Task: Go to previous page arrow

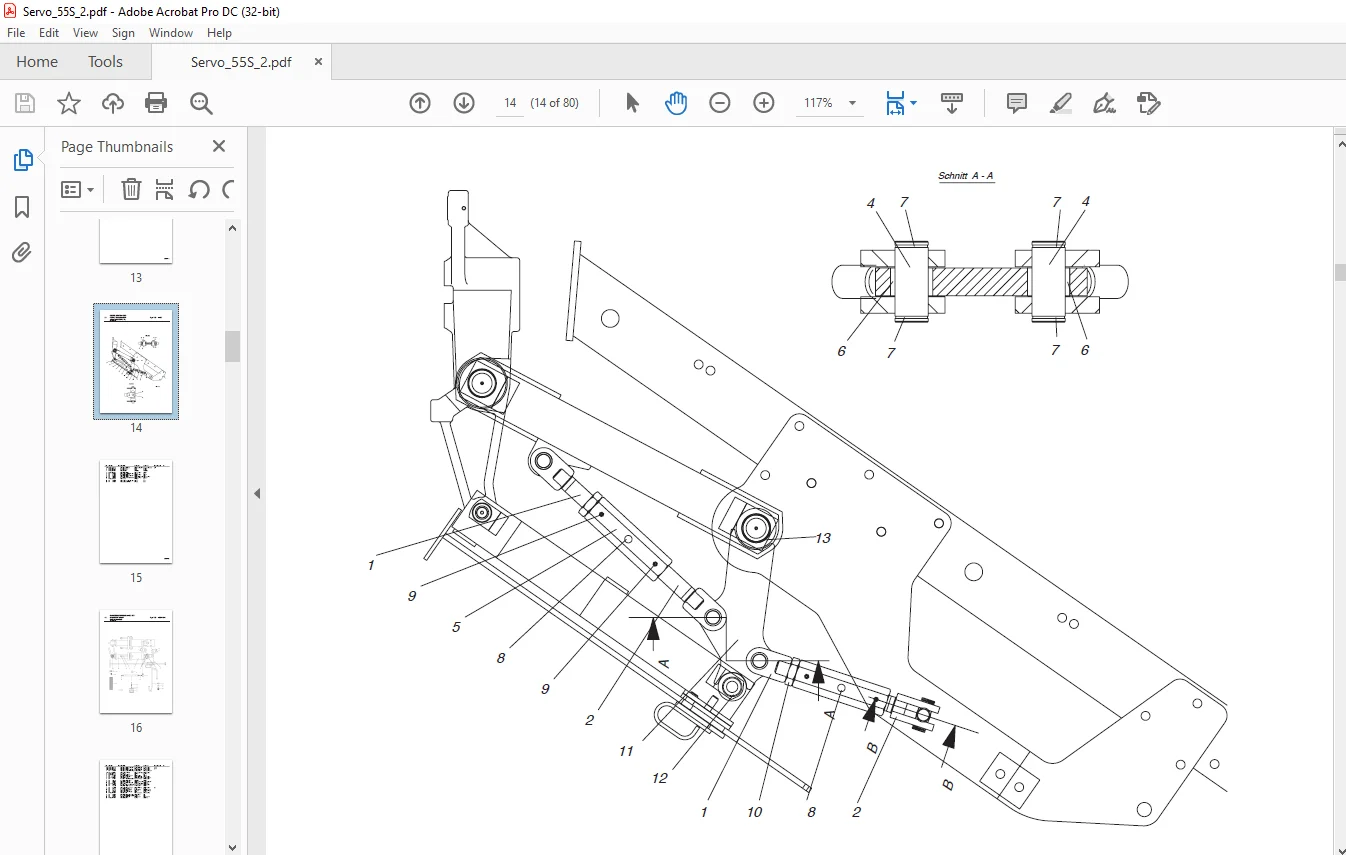Action: point(420,103)
